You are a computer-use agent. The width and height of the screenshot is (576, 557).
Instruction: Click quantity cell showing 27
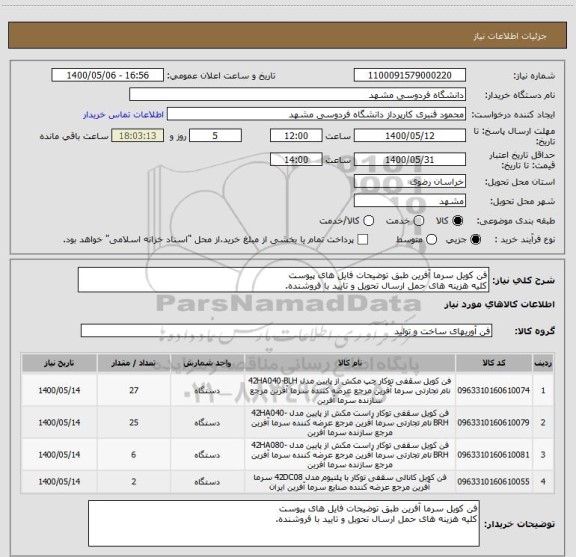134,390
